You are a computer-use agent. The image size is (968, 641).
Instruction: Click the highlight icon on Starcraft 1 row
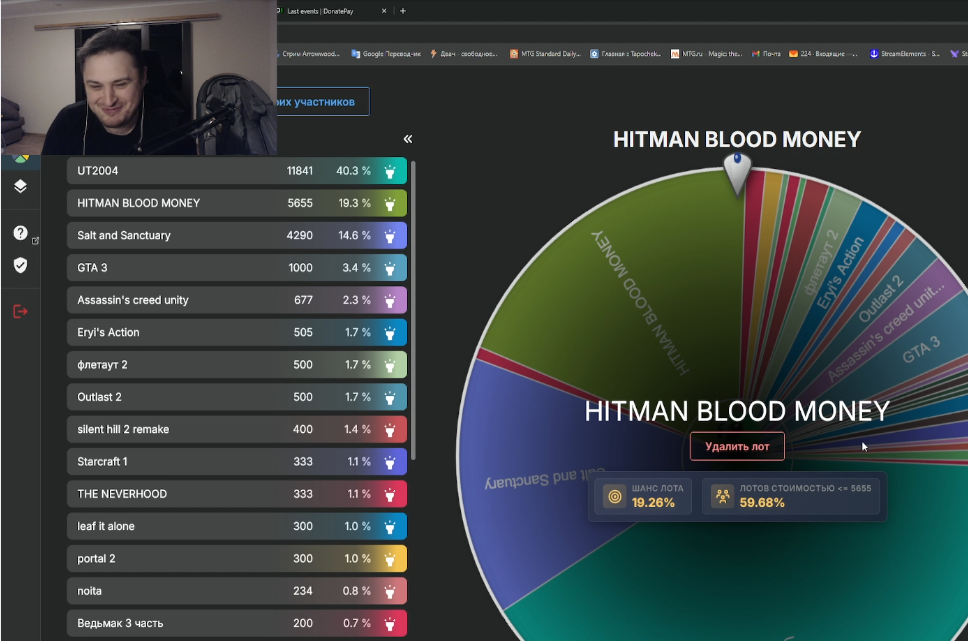point(390,462)
